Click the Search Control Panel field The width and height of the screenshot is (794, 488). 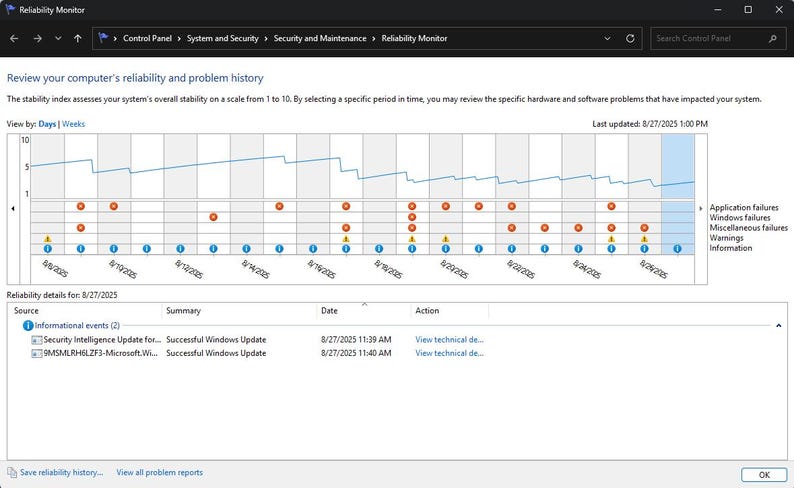coord(709,38)
